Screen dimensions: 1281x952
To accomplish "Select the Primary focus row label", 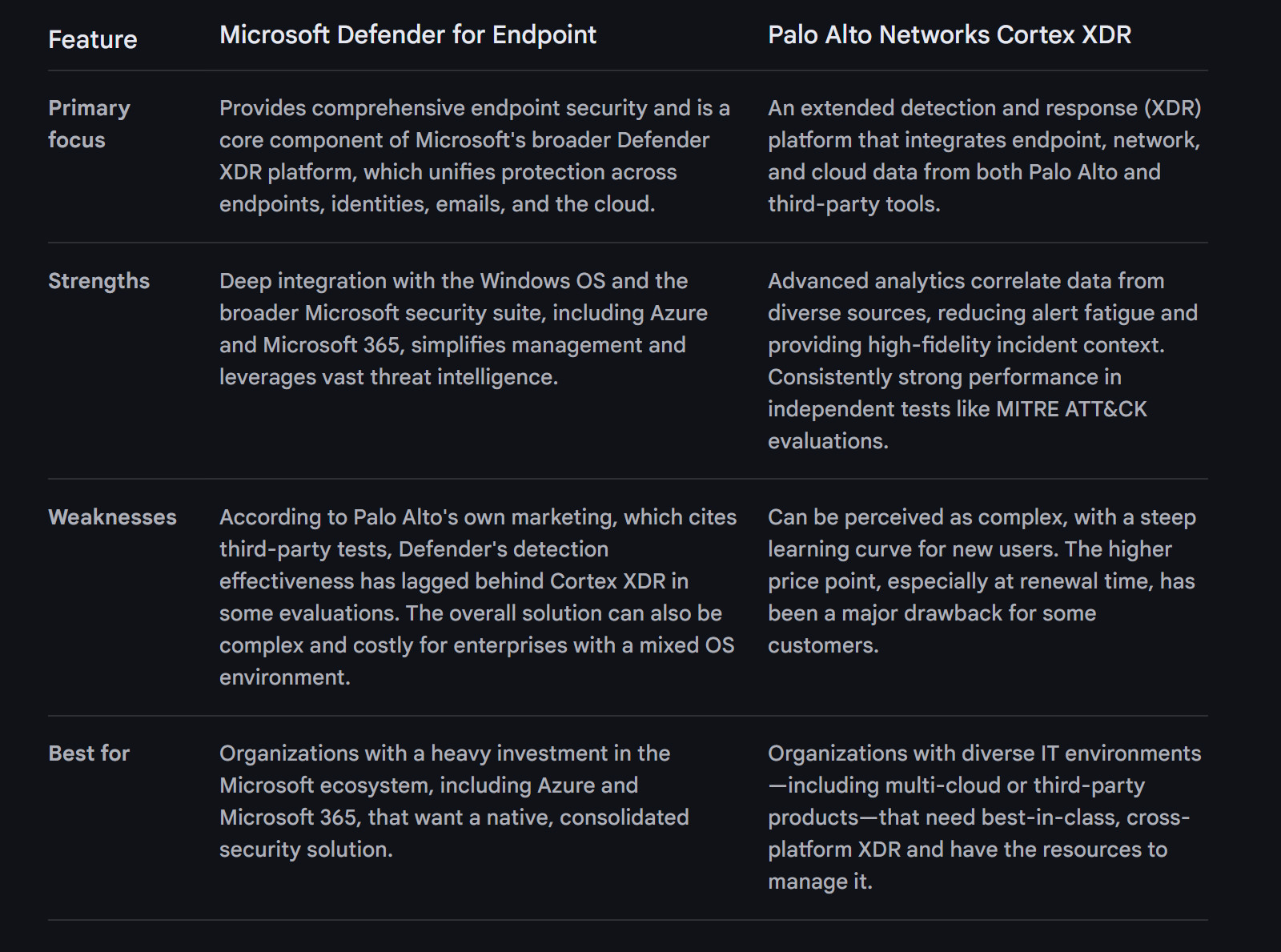I will [89, 123].
